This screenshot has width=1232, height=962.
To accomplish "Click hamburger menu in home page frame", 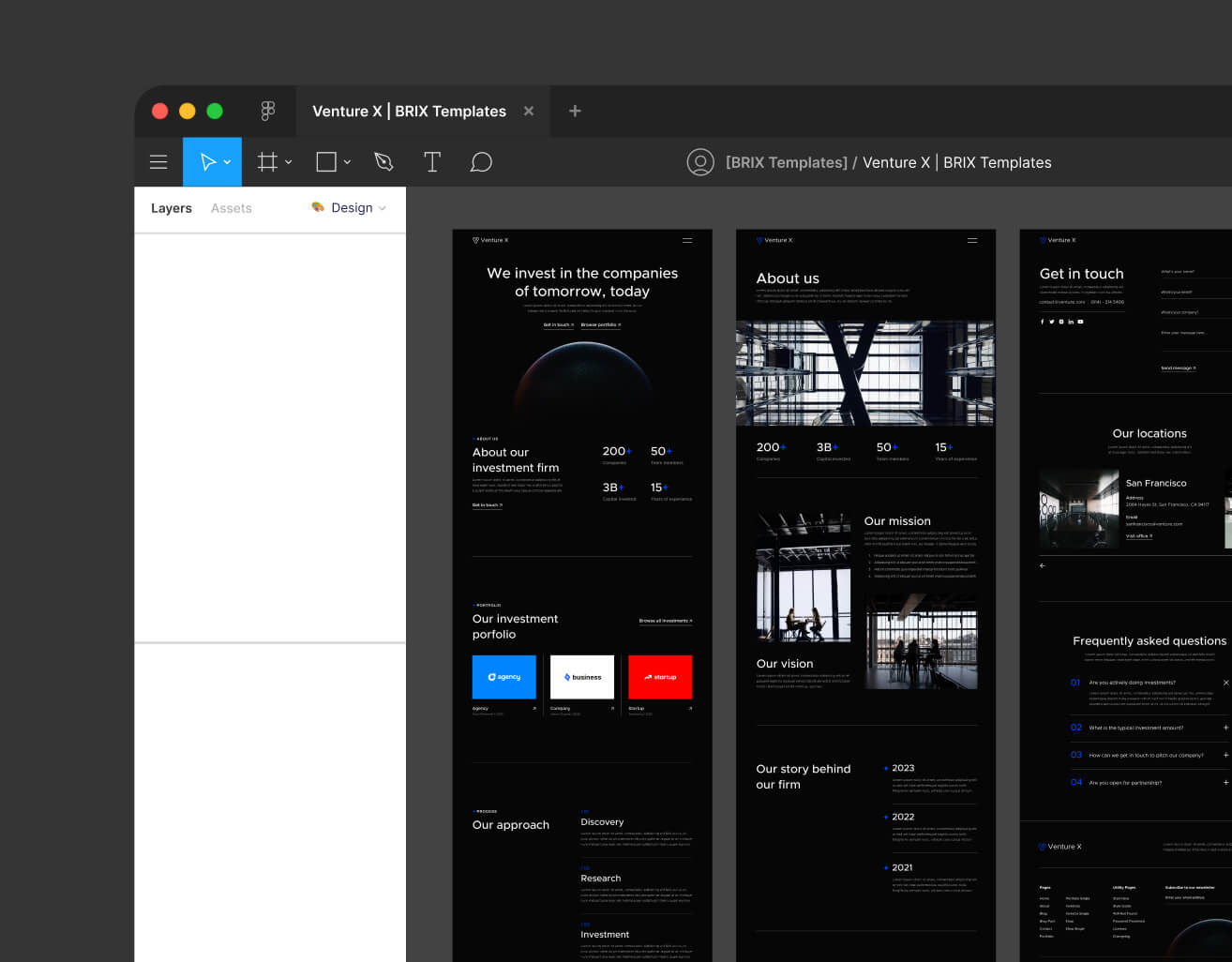I will 687,240.
